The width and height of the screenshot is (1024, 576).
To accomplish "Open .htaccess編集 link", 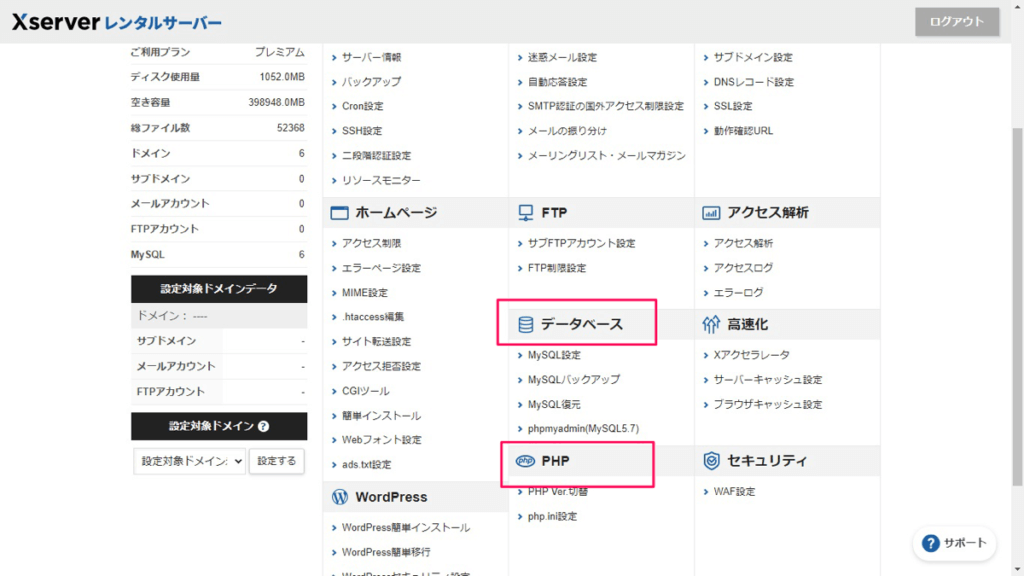I will point(373,317).
